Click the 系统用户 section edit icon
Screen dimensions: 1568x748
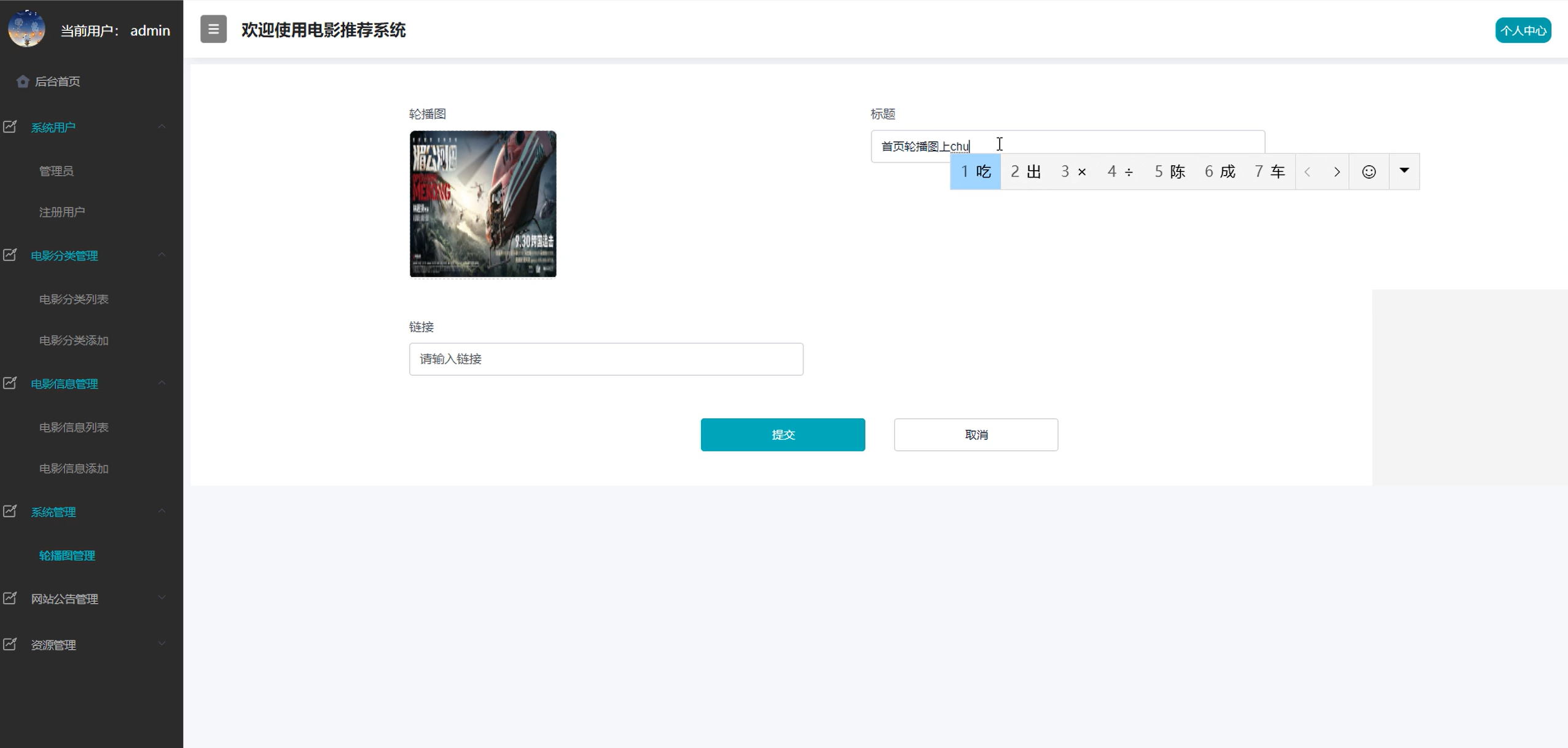click(x=10, y=127)
